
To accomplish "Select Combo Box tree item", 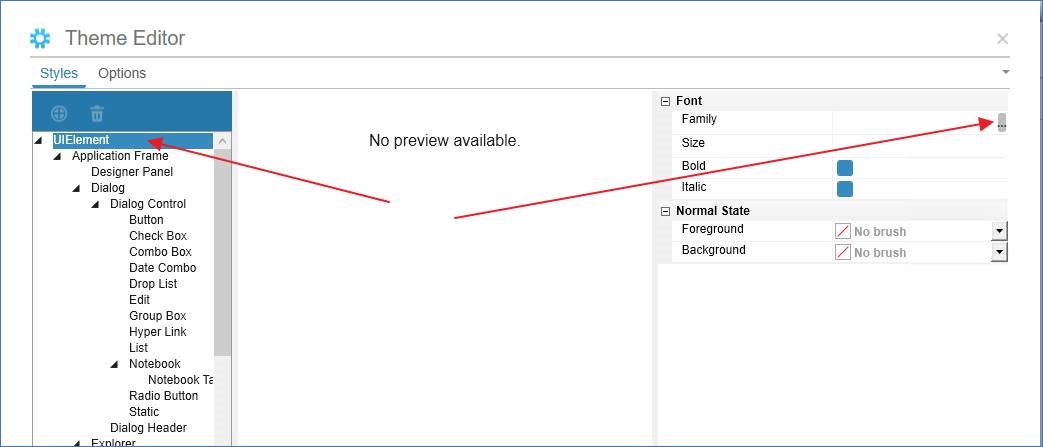I will click(160, 251).
